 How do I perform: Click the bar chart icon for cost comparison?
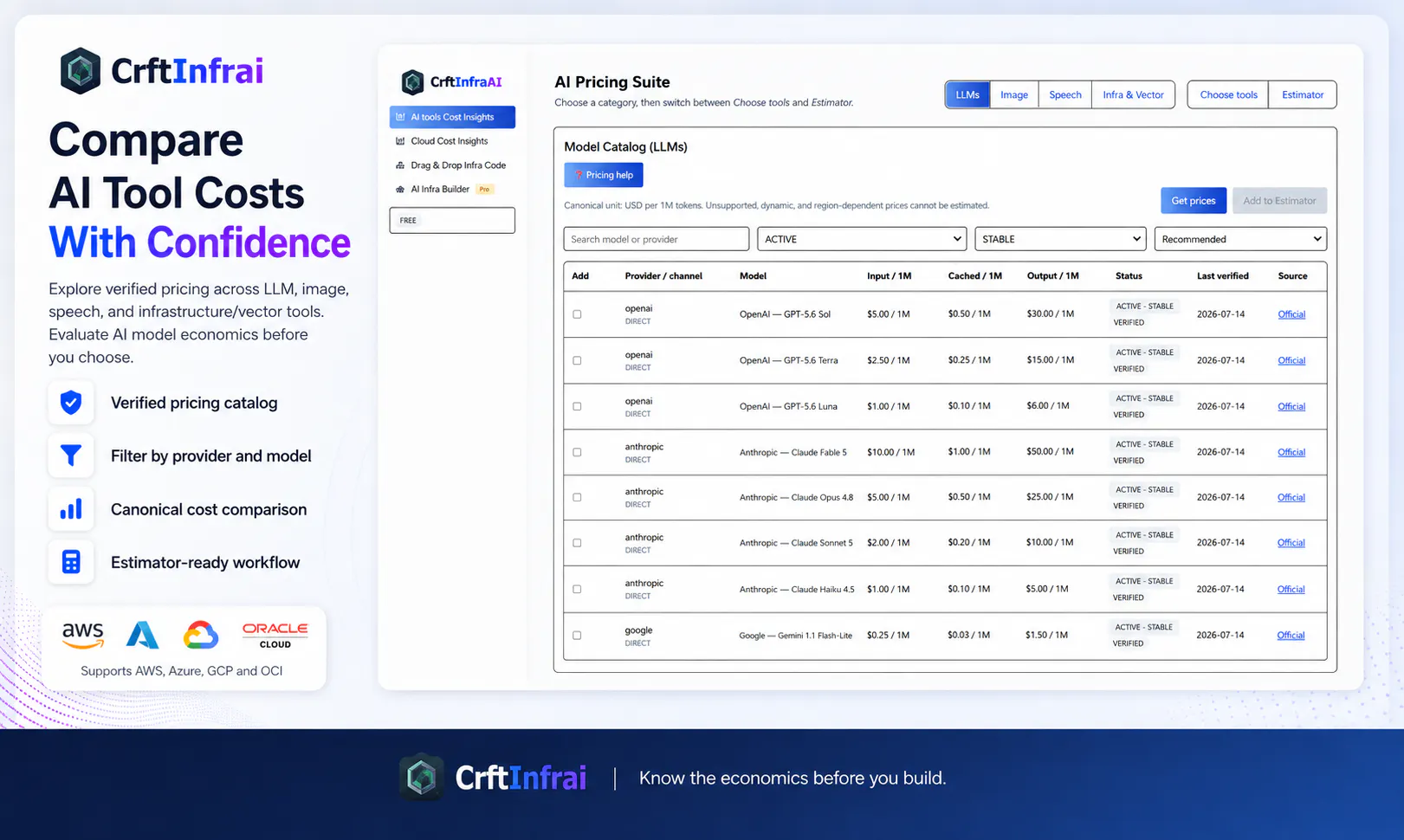coord(71,509)
